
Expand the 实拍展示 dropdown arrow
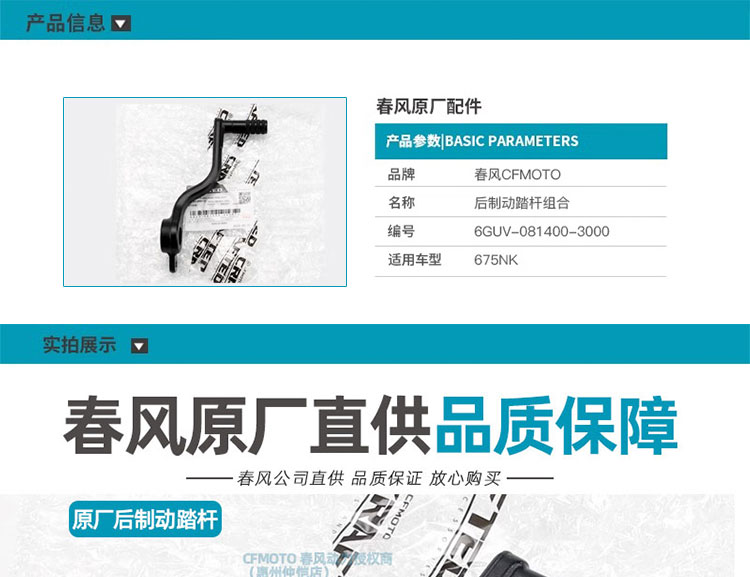pyautogui.click(x=140, y=345)
